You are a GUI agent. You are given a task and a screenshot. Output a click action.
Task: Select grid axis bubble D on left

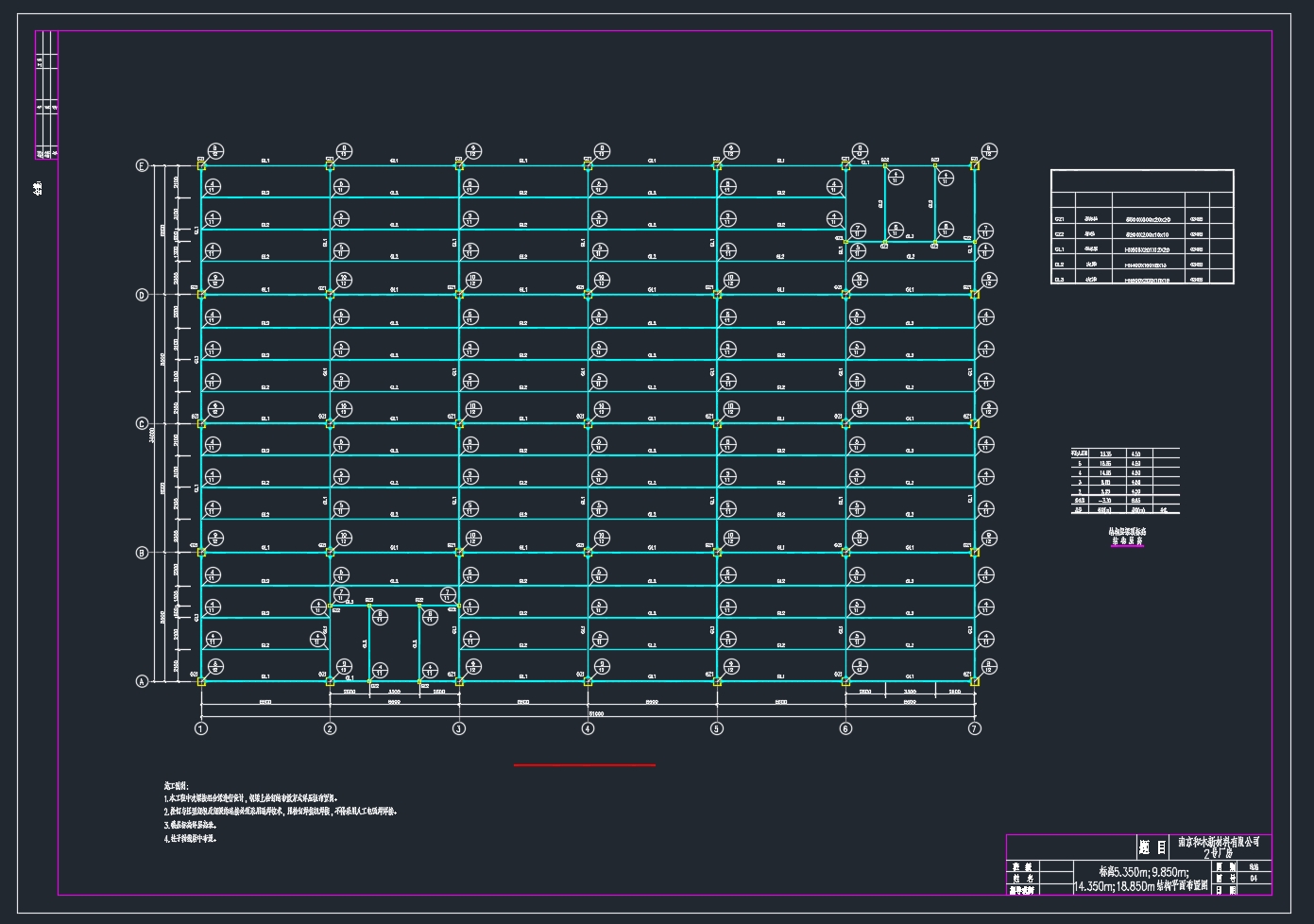[143, 295]
